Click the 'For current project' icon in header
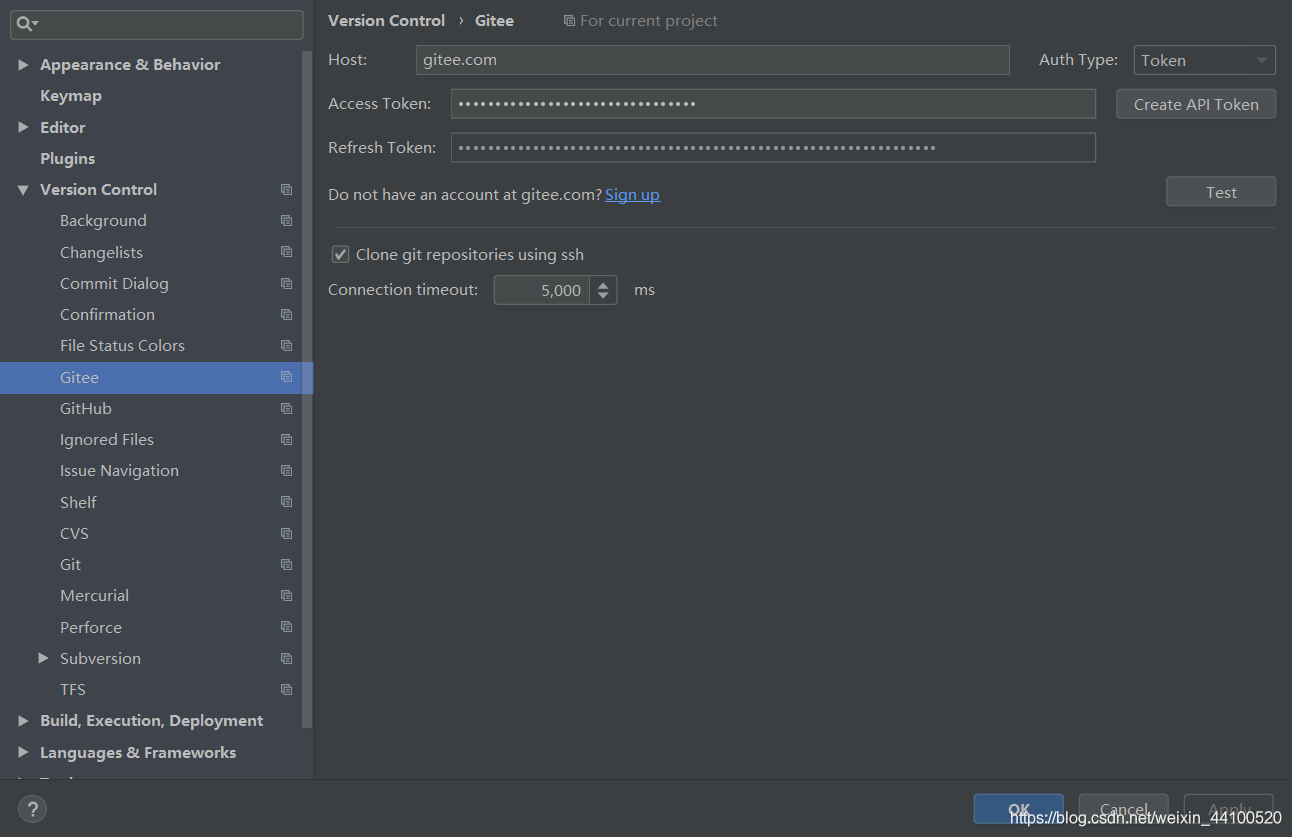1292x837 pixels. coord(569,20)
